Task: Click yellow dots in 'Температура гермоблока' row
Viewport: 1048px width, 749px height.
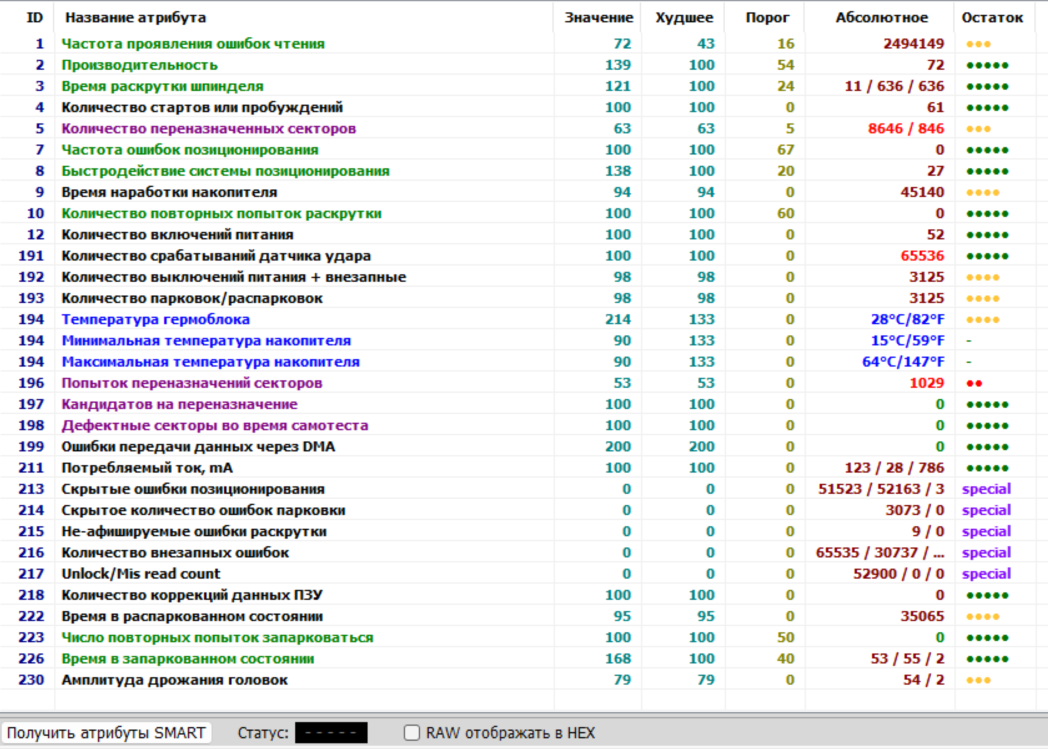Action: click(982, 320)
